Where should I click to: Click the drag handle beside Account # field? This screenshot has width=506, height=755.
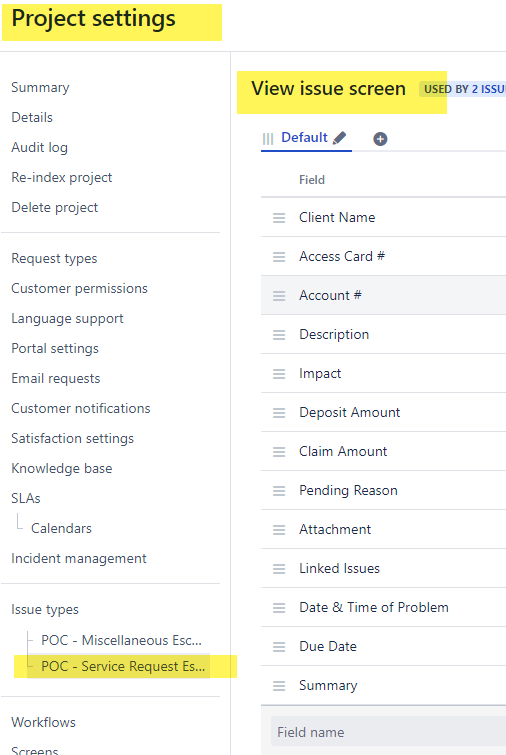coord(279,296)
